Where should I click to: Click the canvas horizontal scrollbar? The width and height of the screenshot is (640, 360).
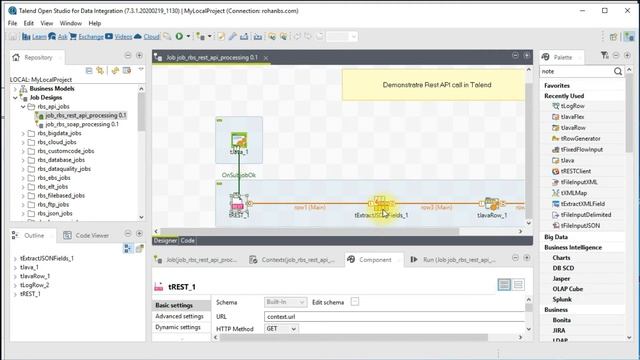tap(309, 231)
